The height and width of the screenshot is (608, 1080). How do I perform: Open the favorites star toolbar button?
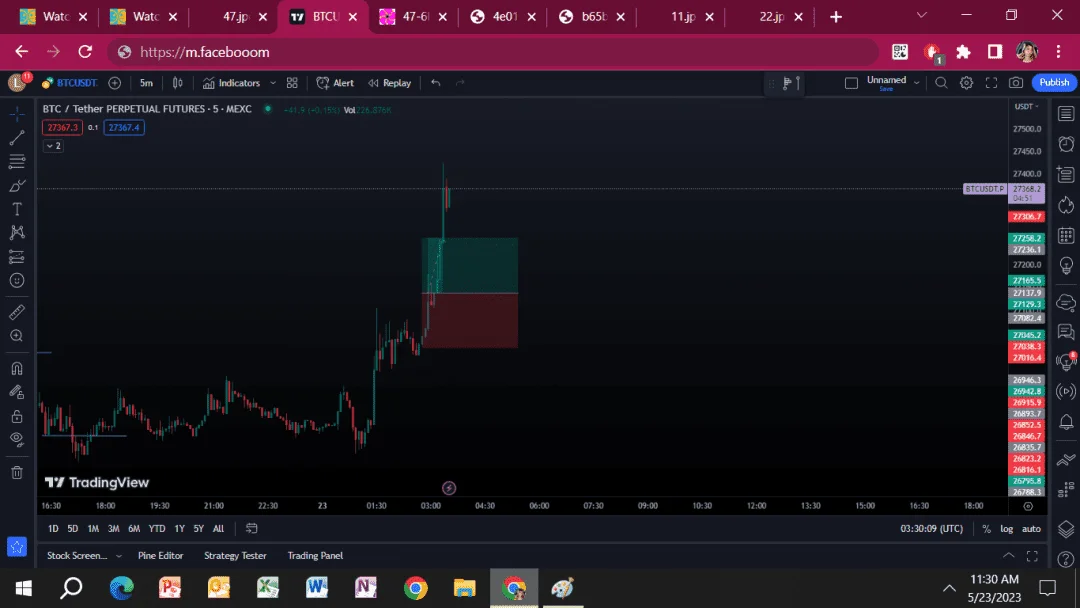pos(17,547)
